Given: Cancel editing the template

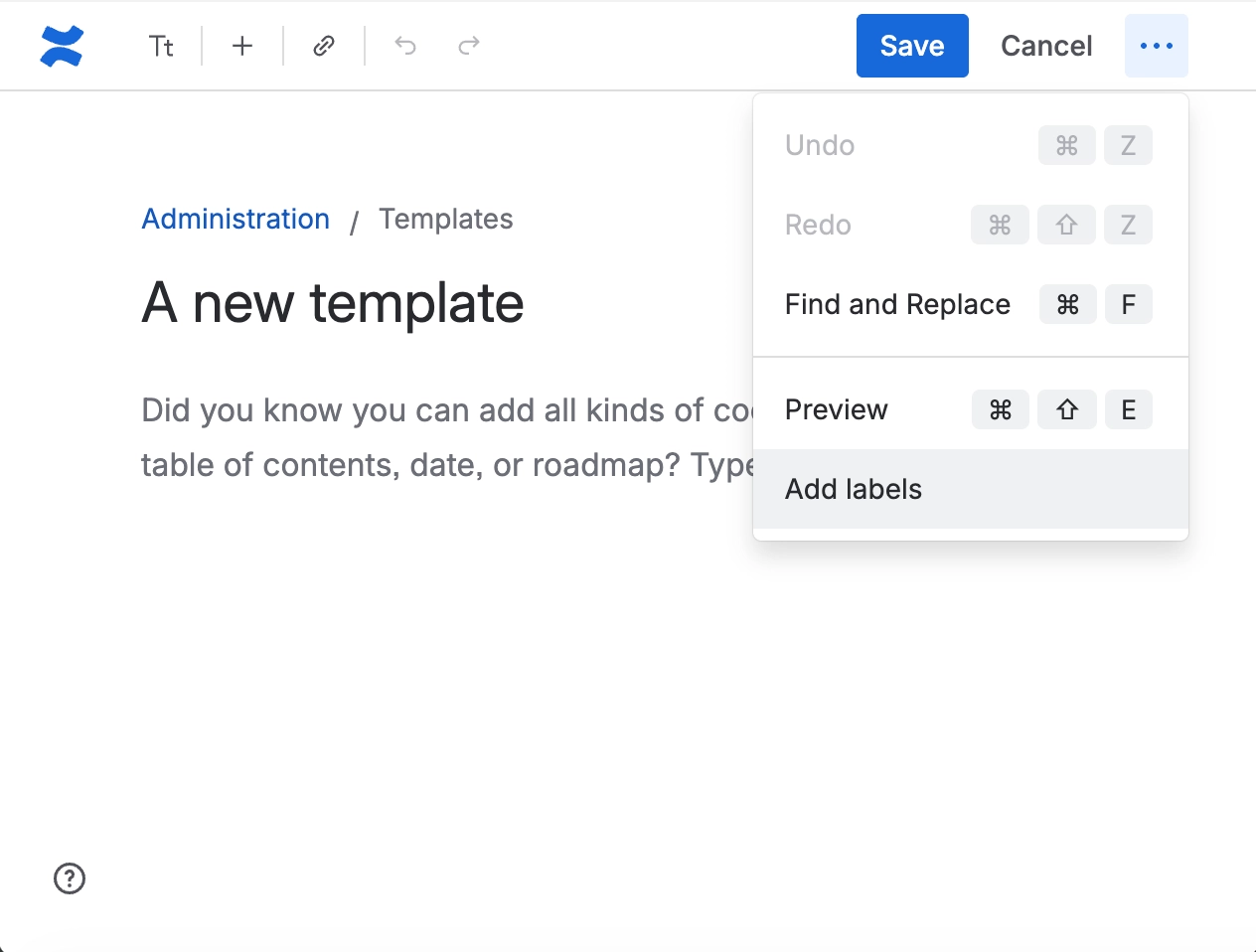Looking at the screenshot, I should tap(1046, 46).
